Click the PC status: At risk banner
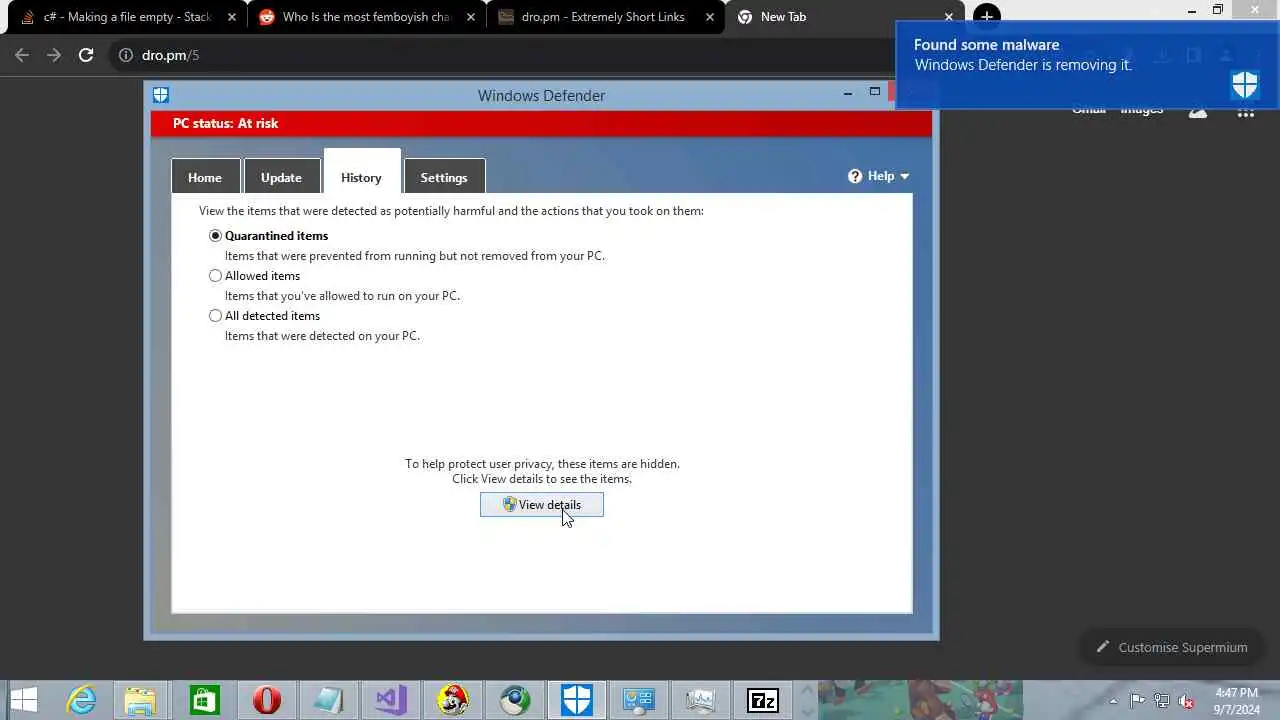This screenshot has width=1280, height=720. pyautogui.click(x=541, y=124)
